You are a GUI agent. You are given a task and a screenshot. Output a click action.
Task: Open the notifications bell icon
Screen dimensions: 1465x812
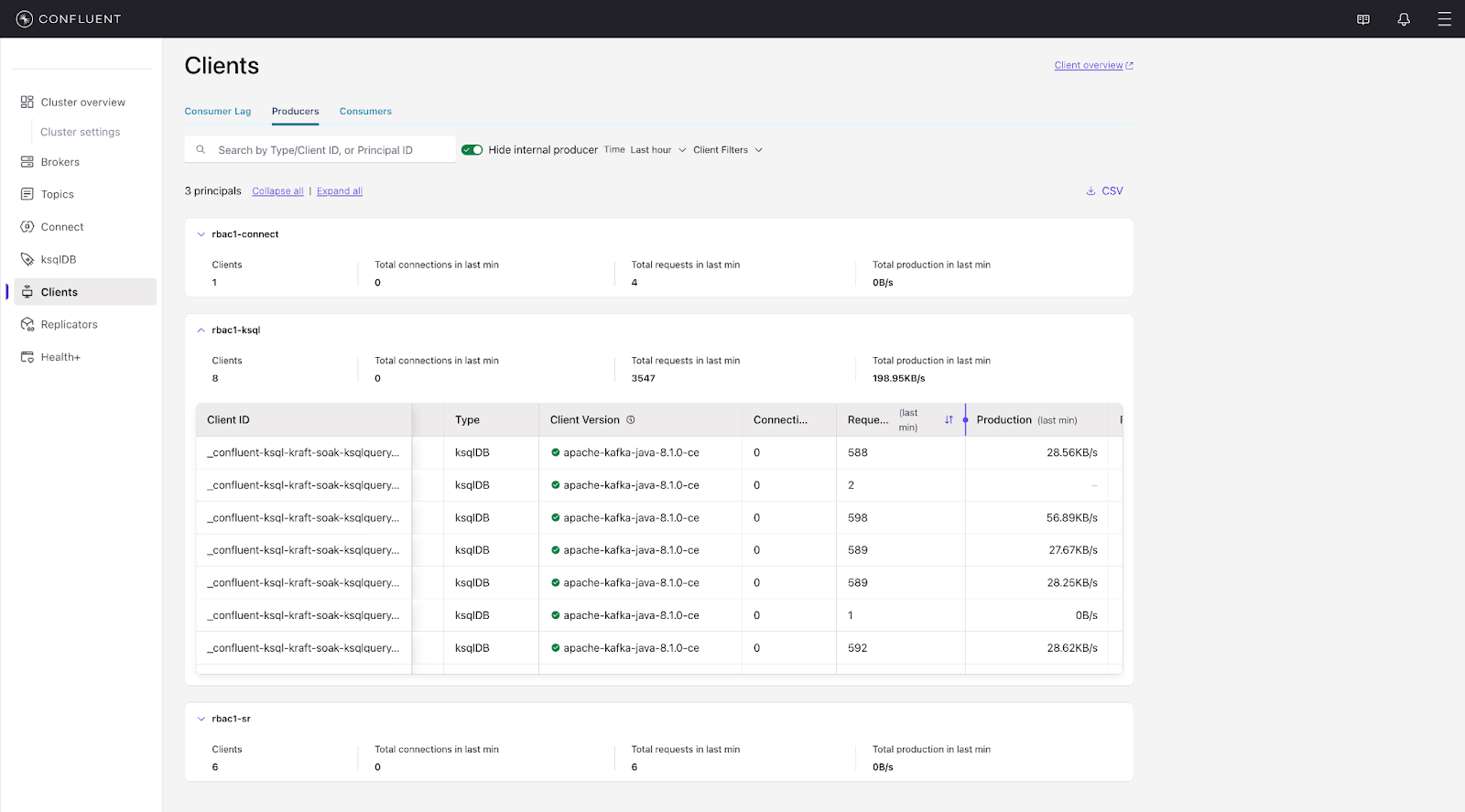(1404, 19)
